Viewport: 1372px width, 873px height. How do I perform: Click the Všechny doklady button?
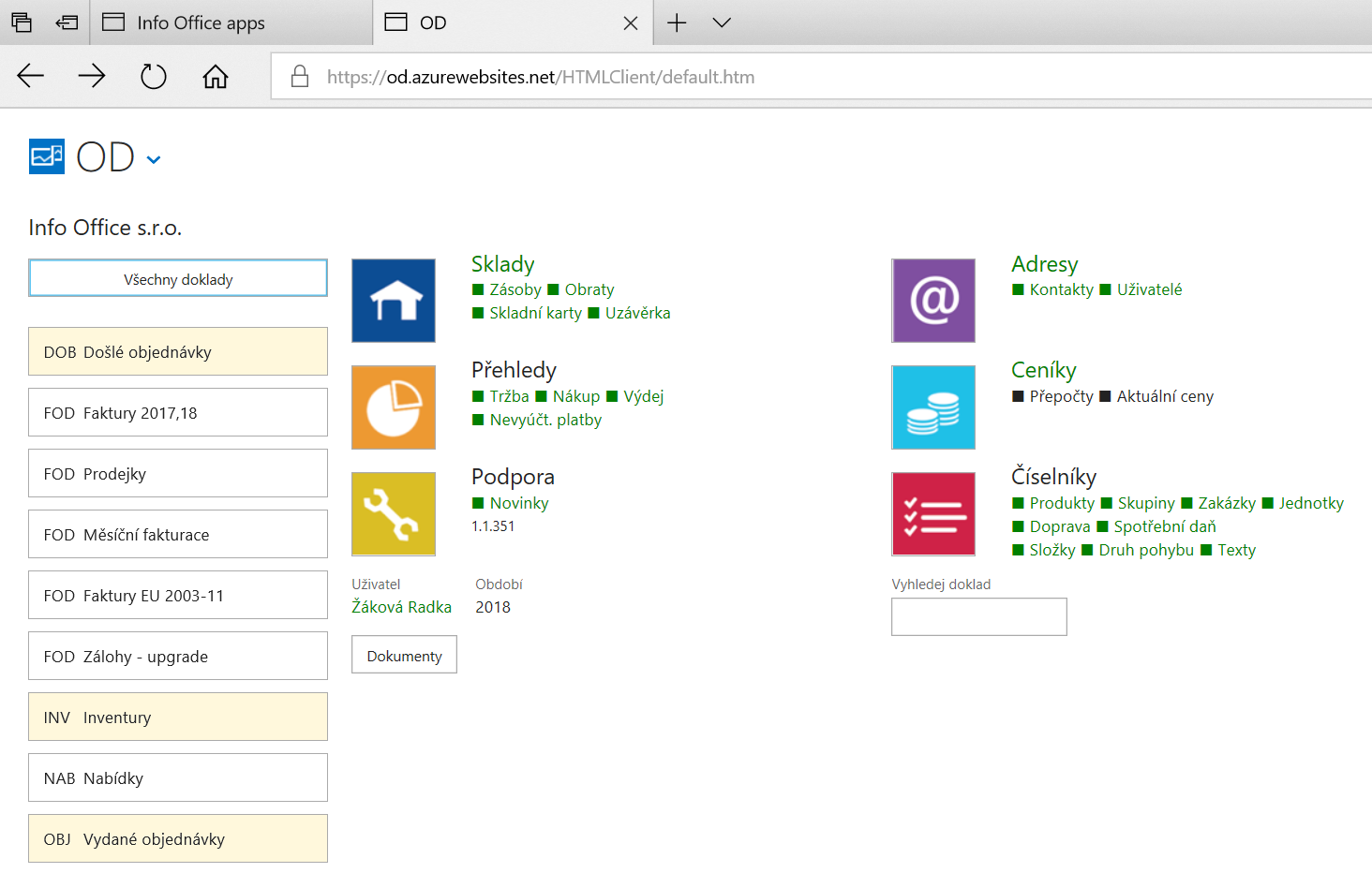178,279
